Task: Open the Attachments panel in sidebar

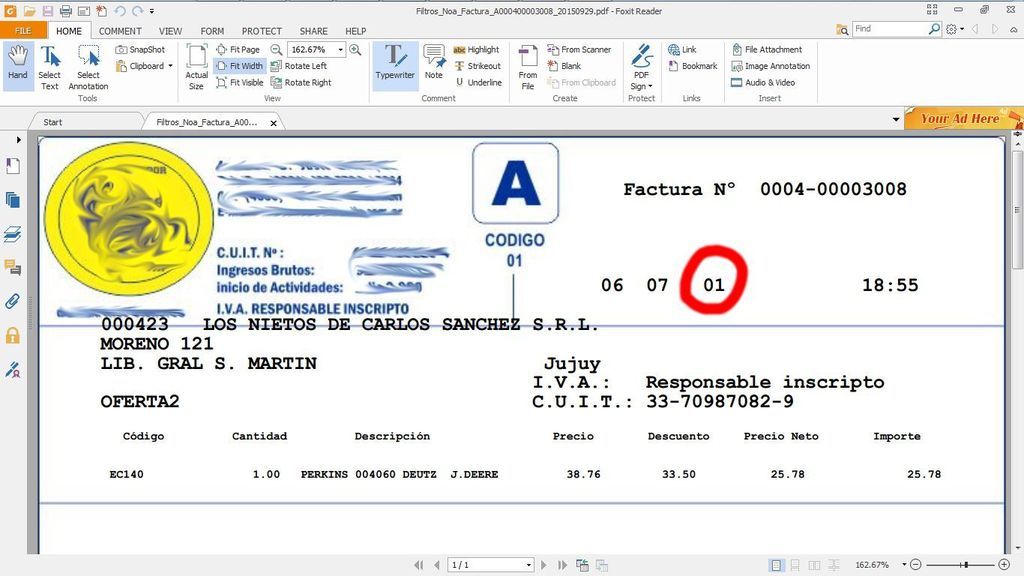Action: 13,301
